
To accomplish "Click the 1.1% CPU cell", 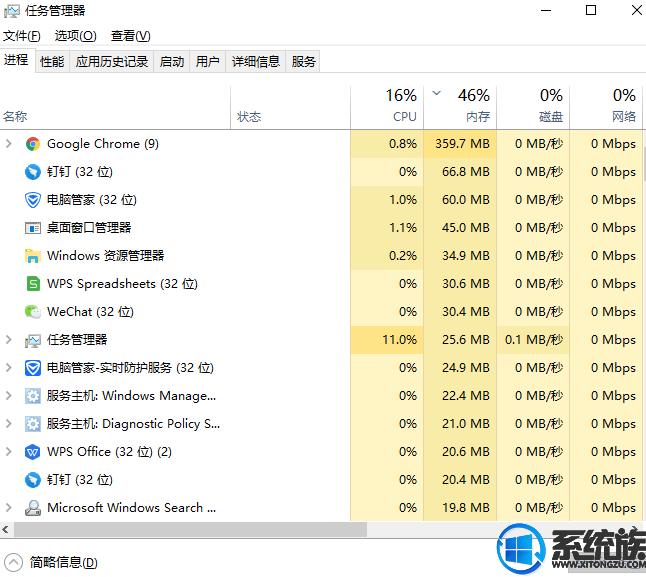I will point(387,228).
